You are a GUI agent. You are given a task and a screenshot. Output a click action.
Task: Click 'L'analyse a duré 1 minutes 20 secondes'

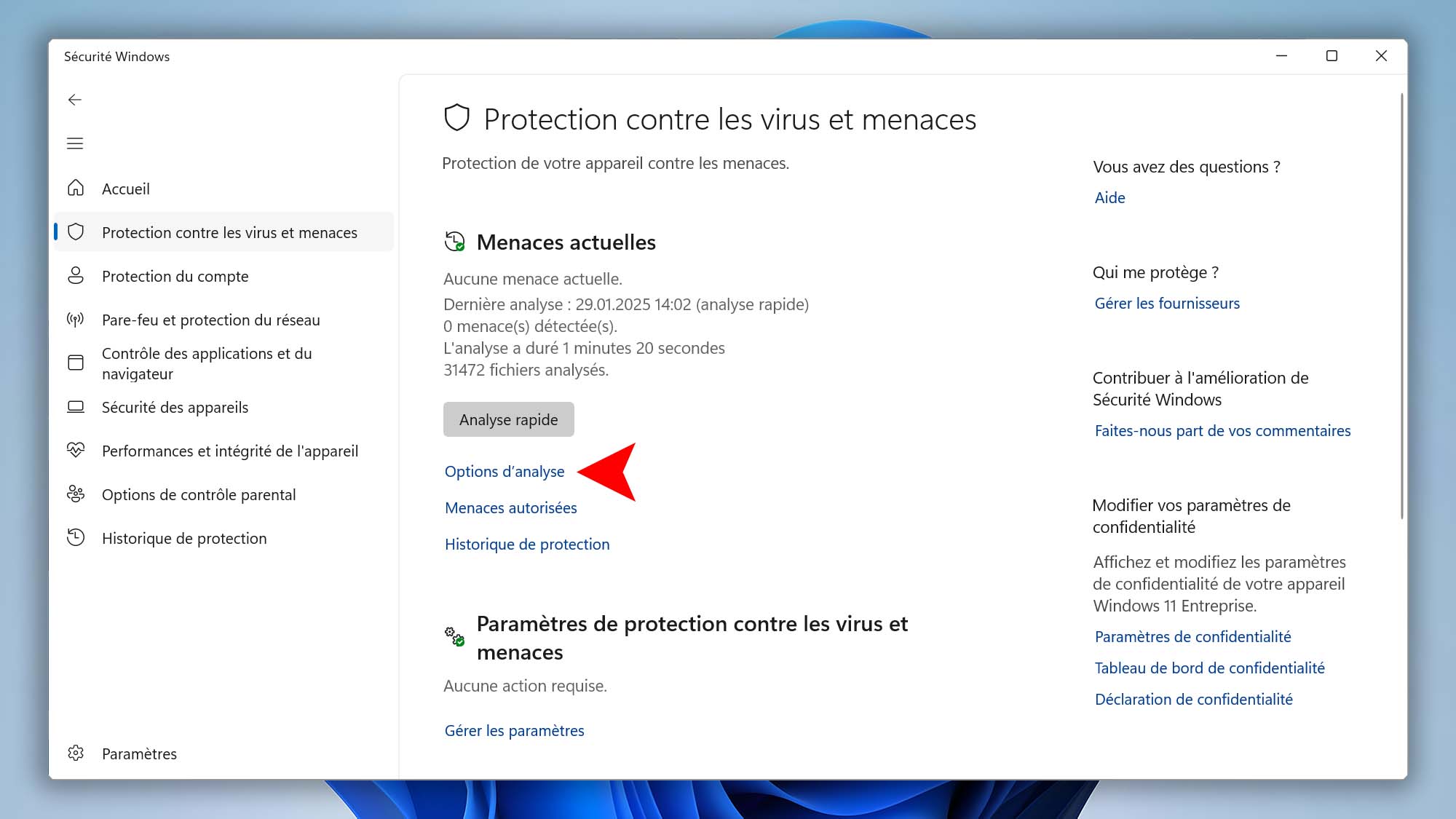(x=584, y=348)
